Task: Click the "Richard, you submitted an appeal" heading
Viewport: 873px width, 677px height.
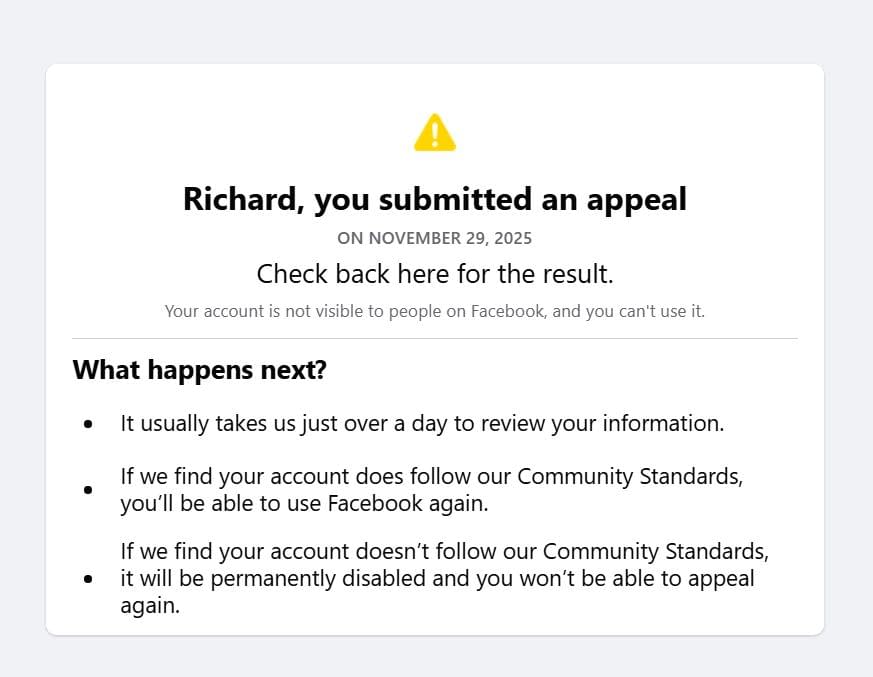Action: click(x=435, y=199)
